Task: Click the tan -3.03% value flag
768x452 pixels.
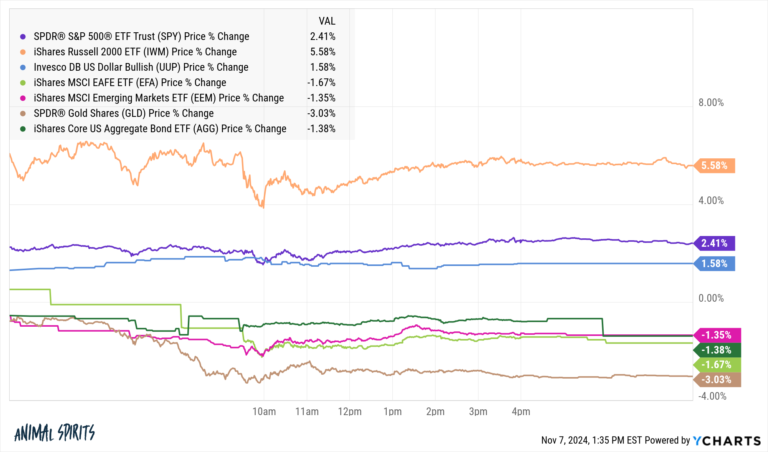Action: (717, 380)
